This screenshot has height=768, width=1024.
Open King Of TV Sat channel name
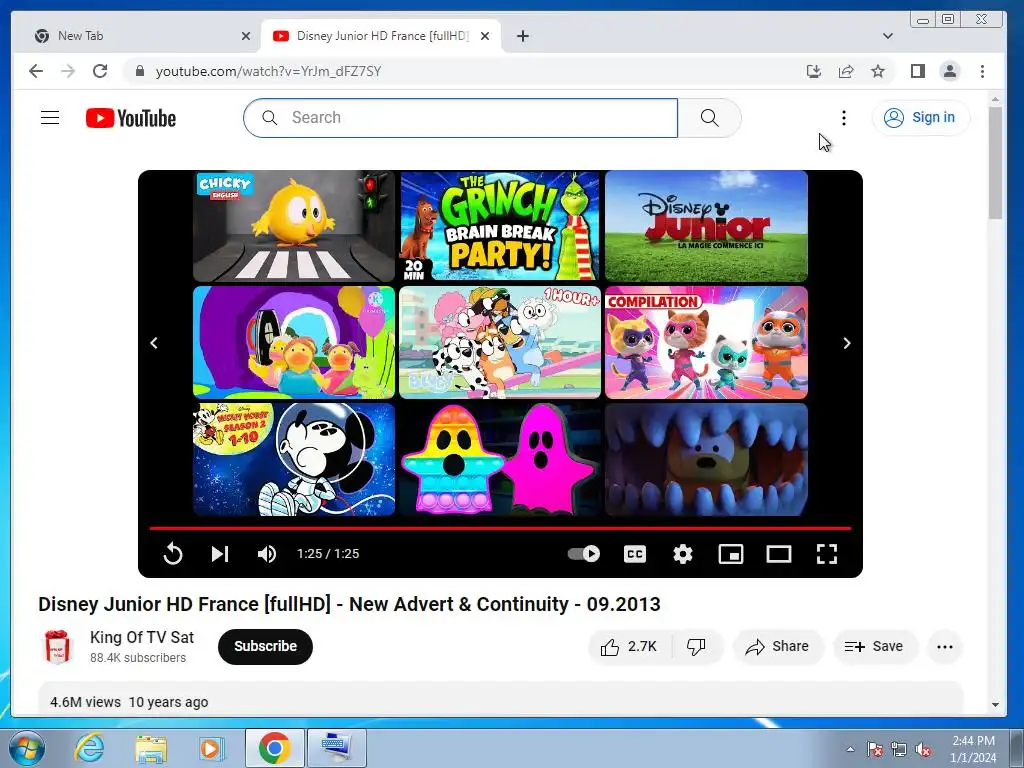(x=142, y=637)
